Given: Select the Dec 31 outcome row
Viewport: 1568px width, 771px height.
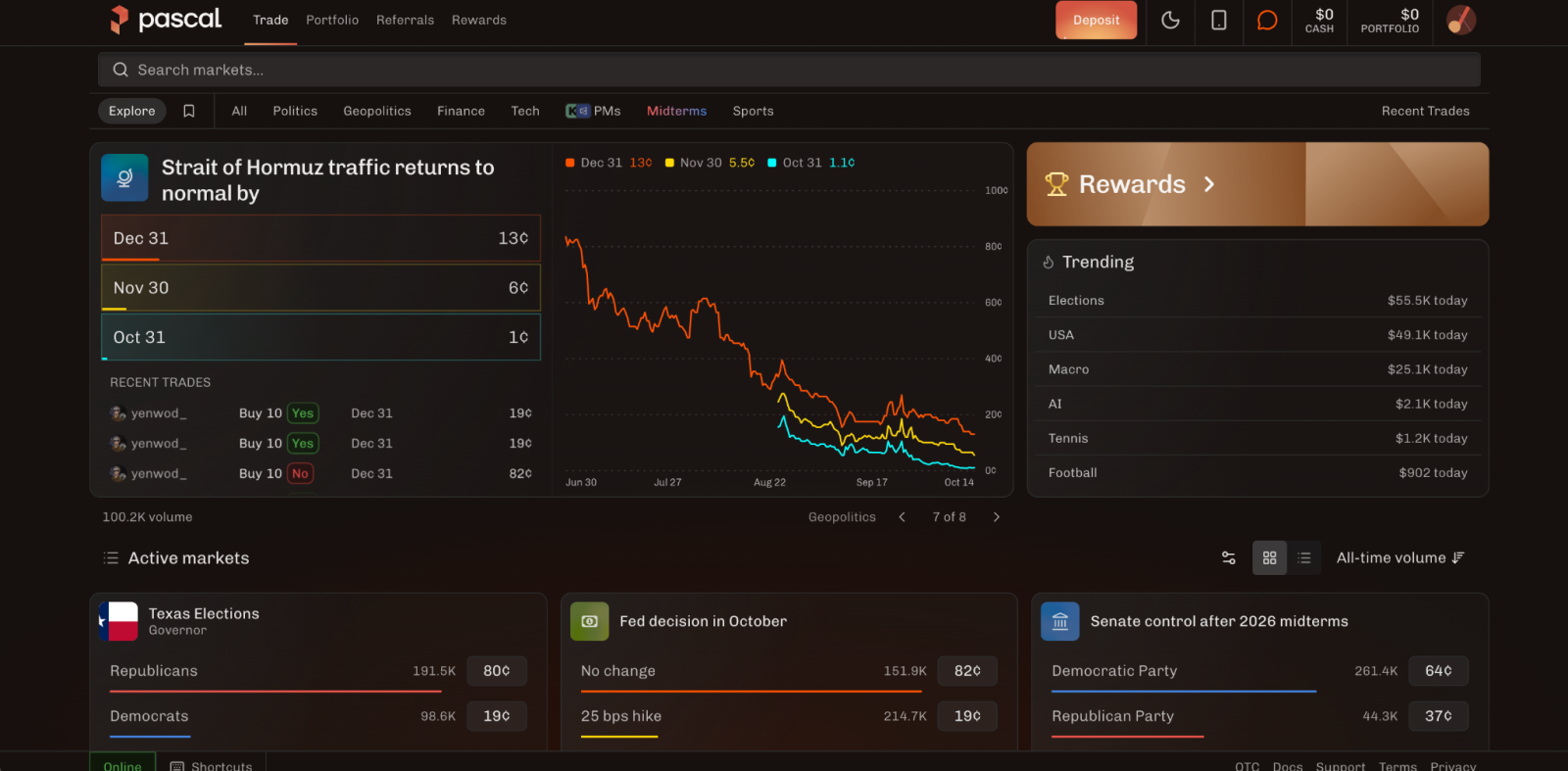Looking at the screenshot, I should [x=320, y=238].
